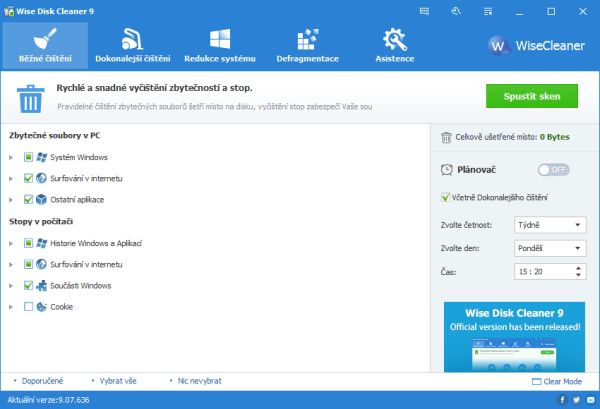Expand the Součásti Windows node
The width and height of the screenshot is (600, 409).
11,286
